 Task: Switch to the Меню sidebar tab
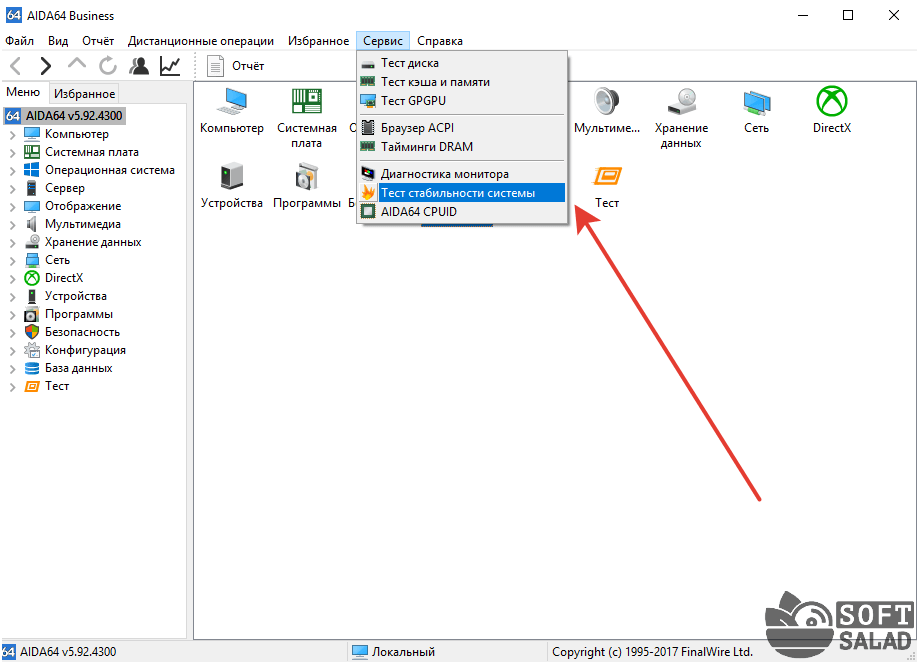23,92
